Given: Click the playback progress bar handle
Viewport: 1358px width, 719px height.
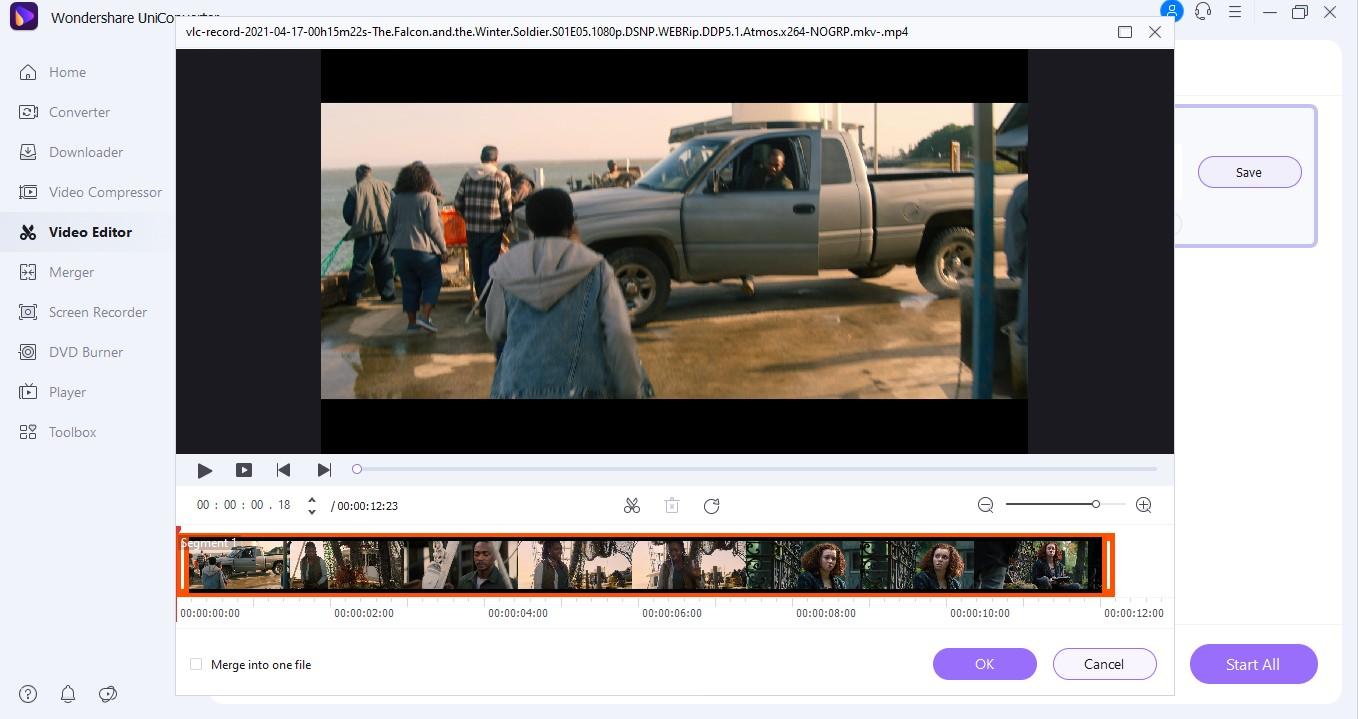Looking at the screenshot, I should point(357,468).
